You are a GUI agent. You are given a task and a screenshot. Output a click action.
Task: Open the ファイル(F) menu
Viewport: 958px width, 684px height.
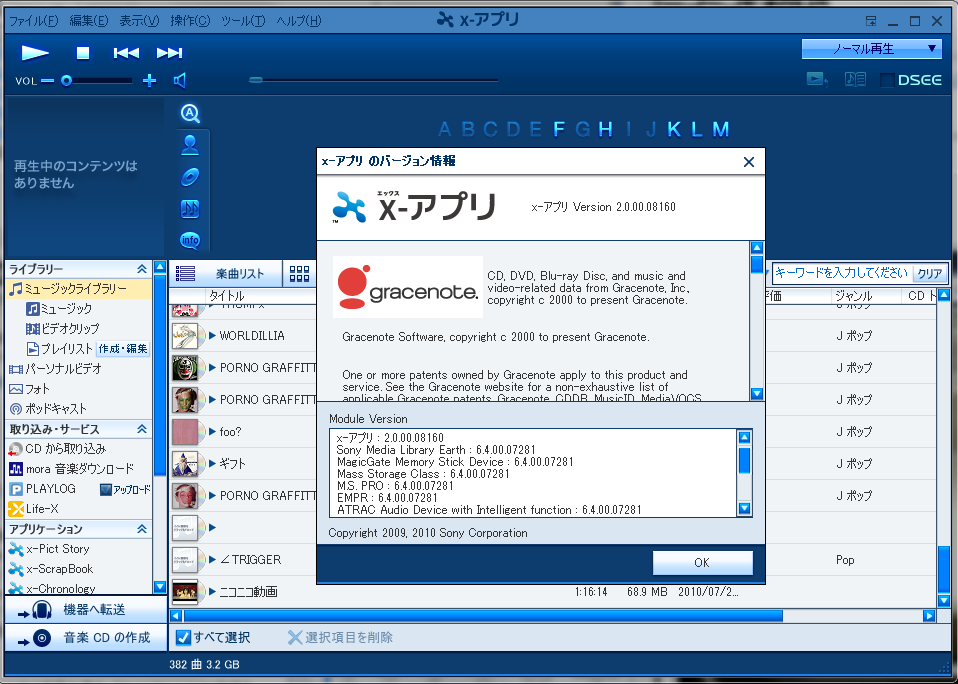point(34,21)
